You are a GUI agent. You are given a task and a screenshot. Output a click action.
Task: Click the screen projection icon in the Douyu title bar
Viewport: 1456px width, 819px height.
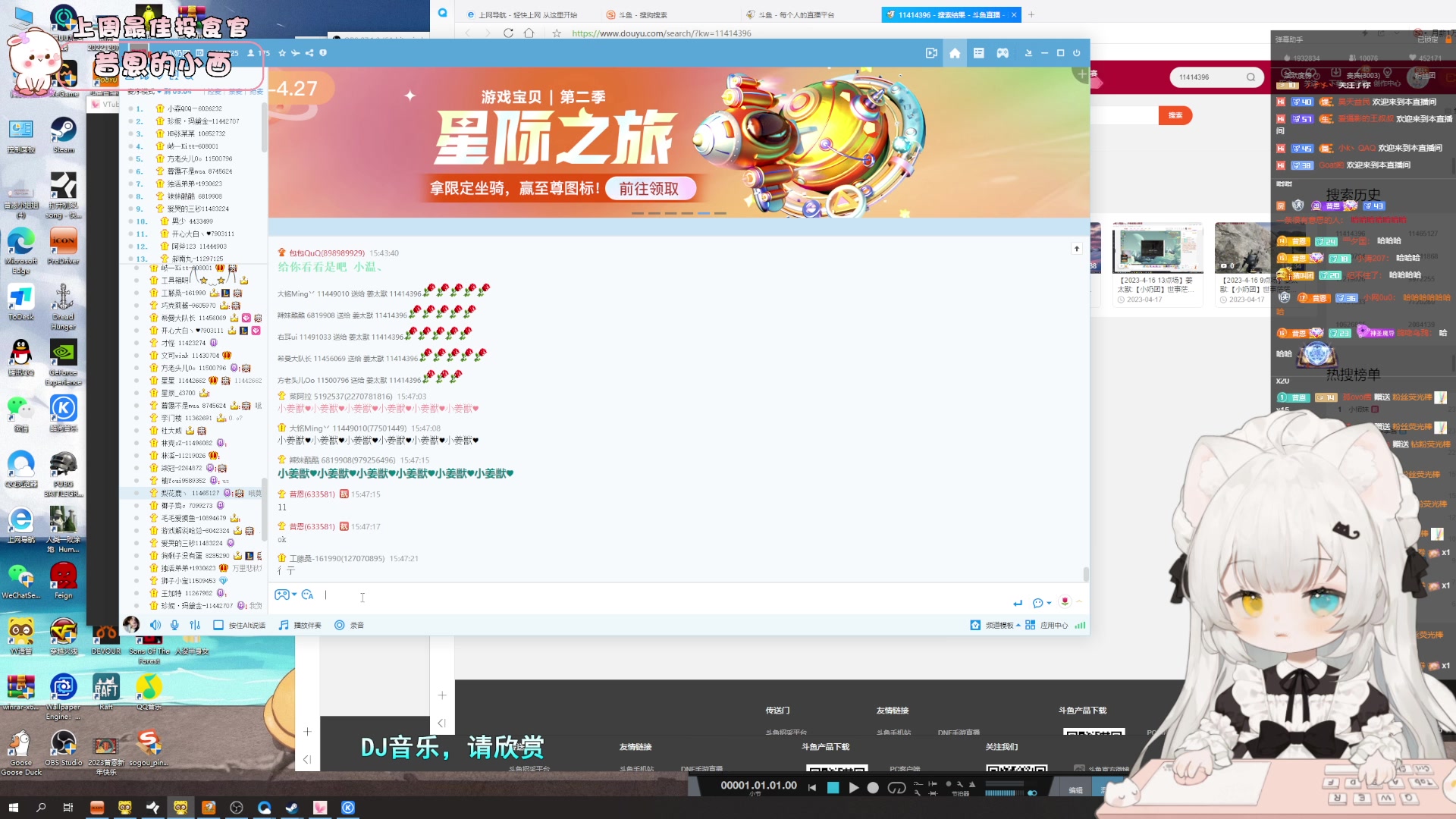931,53
